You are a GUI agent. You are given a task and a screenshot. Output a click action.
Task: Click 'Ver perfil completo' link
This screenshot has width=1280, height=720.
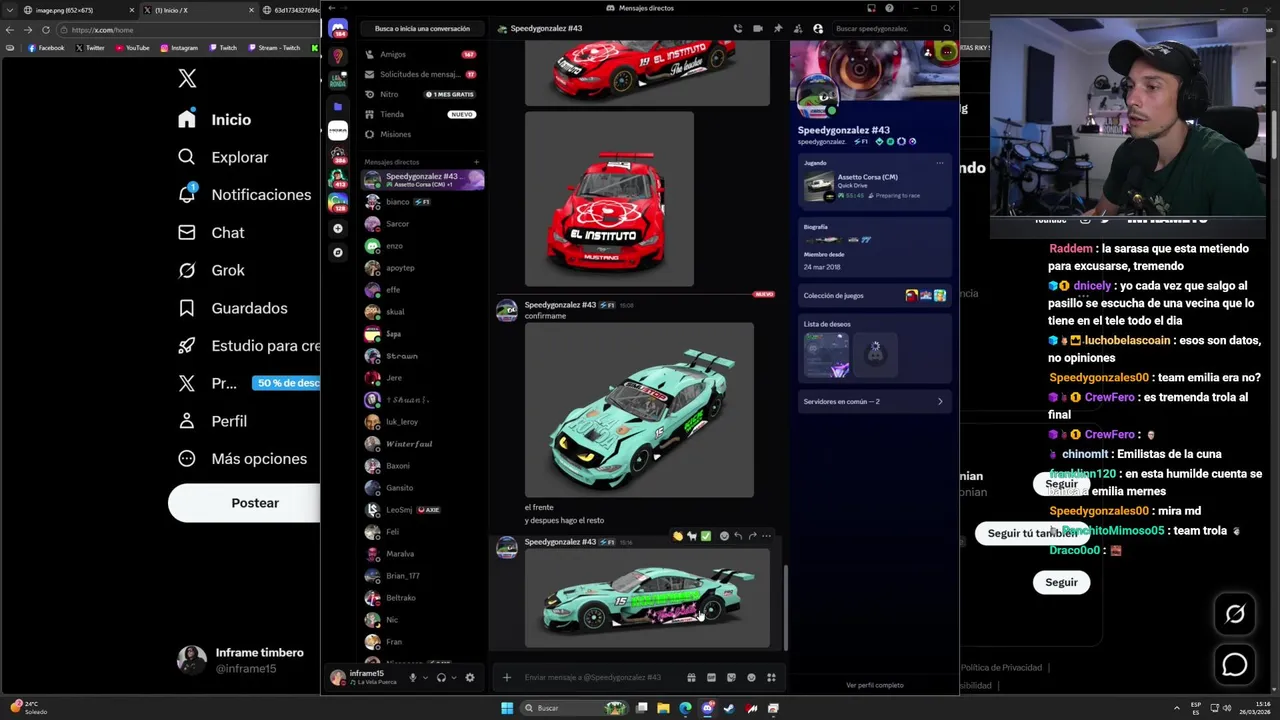[x=874, y=685]
